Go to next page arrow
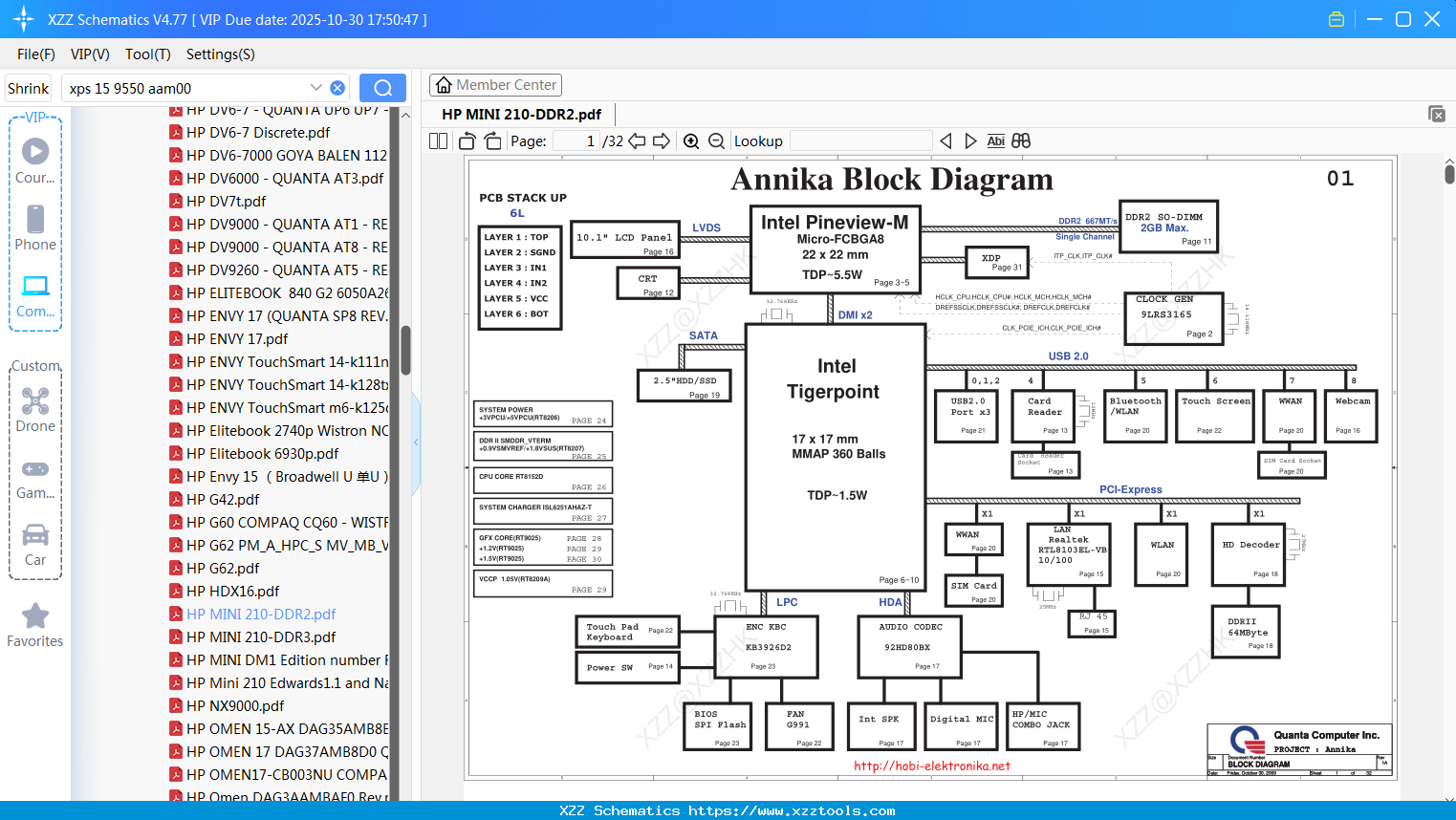This screenshot has height=820, width=1456. pos(662,141)
